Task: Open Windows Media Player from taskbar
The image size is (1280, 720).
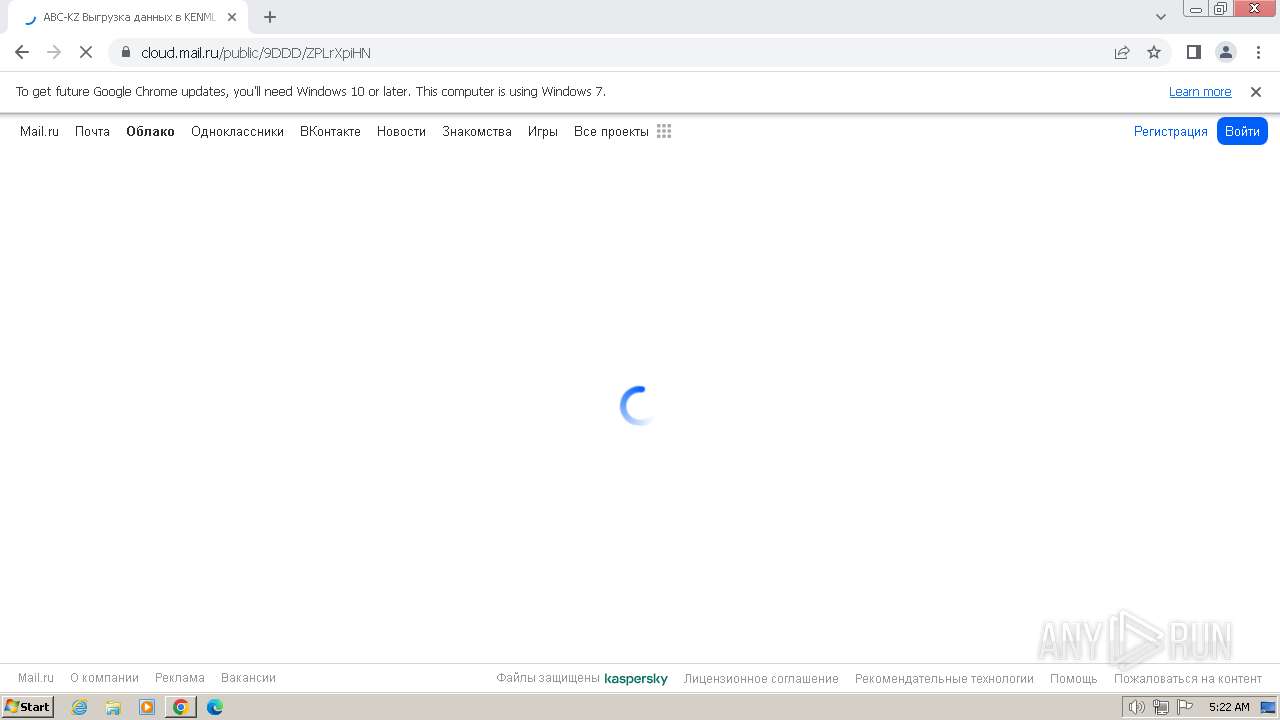Action: point(147,707)
